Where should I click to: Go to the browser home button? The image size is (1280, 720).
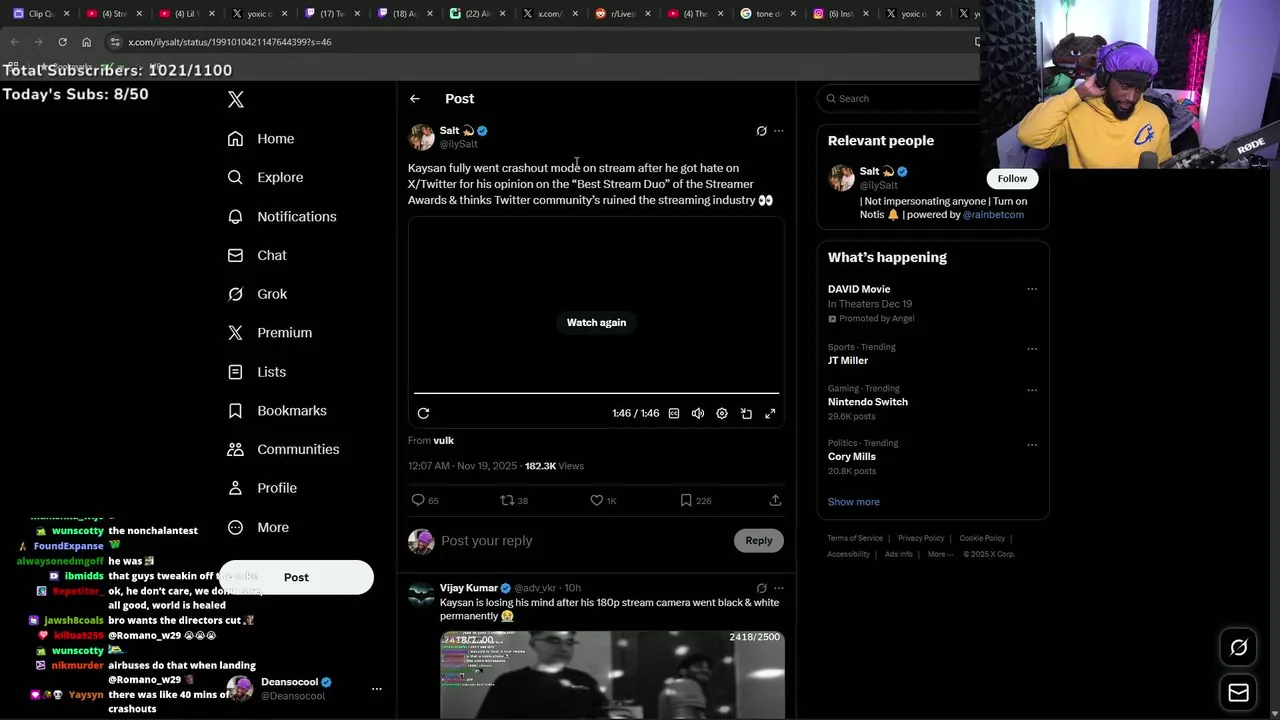86,42
